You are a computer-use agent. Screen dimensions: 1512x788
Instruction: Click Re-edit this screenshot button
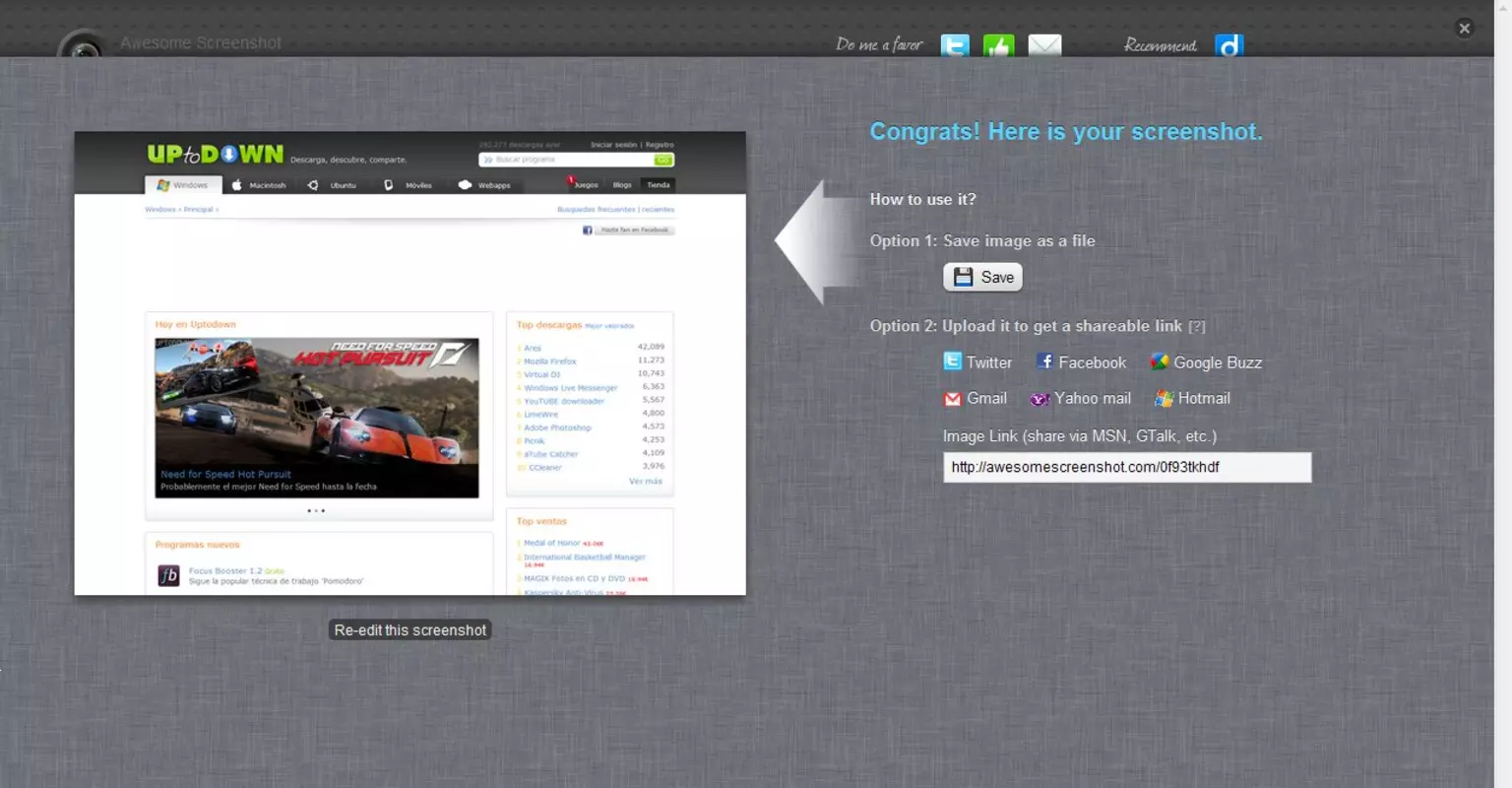tap(409, 630)
